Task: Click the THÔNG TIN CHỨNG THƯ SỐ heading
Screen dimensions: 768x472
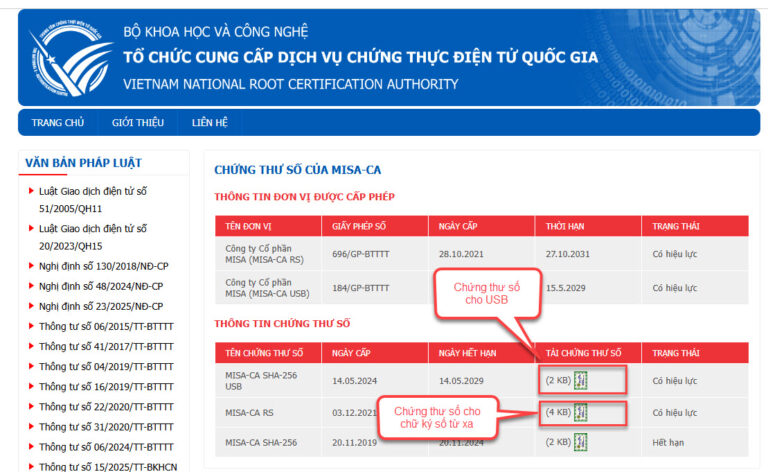Action: click(x=282, y=324)
